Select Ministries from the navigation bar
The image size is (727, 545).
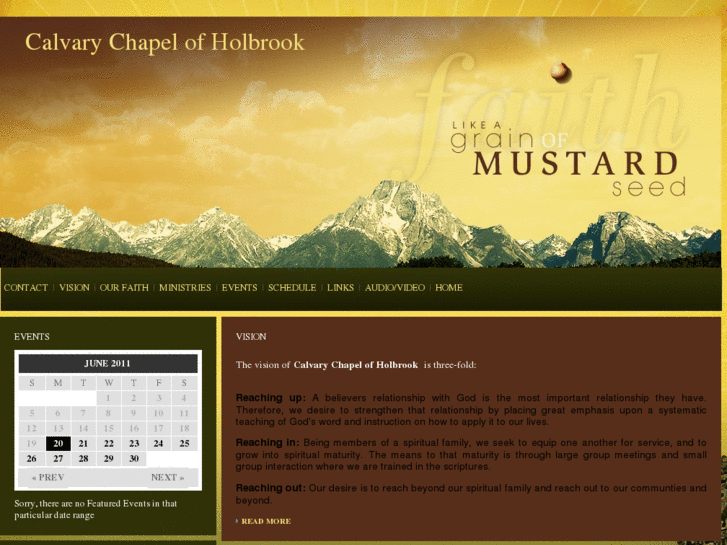click(185, 288)
